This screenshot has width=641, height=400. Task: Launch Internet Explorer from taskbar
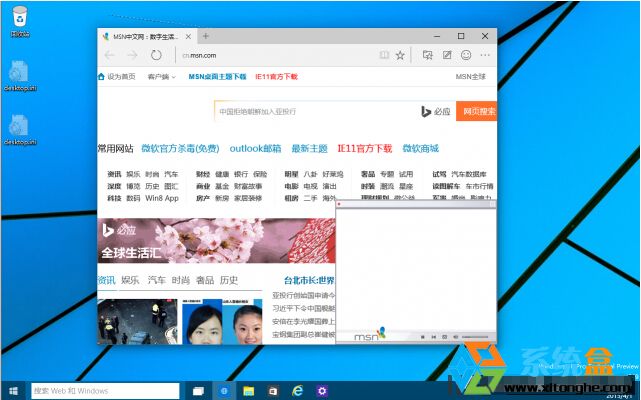pos(298,391)
